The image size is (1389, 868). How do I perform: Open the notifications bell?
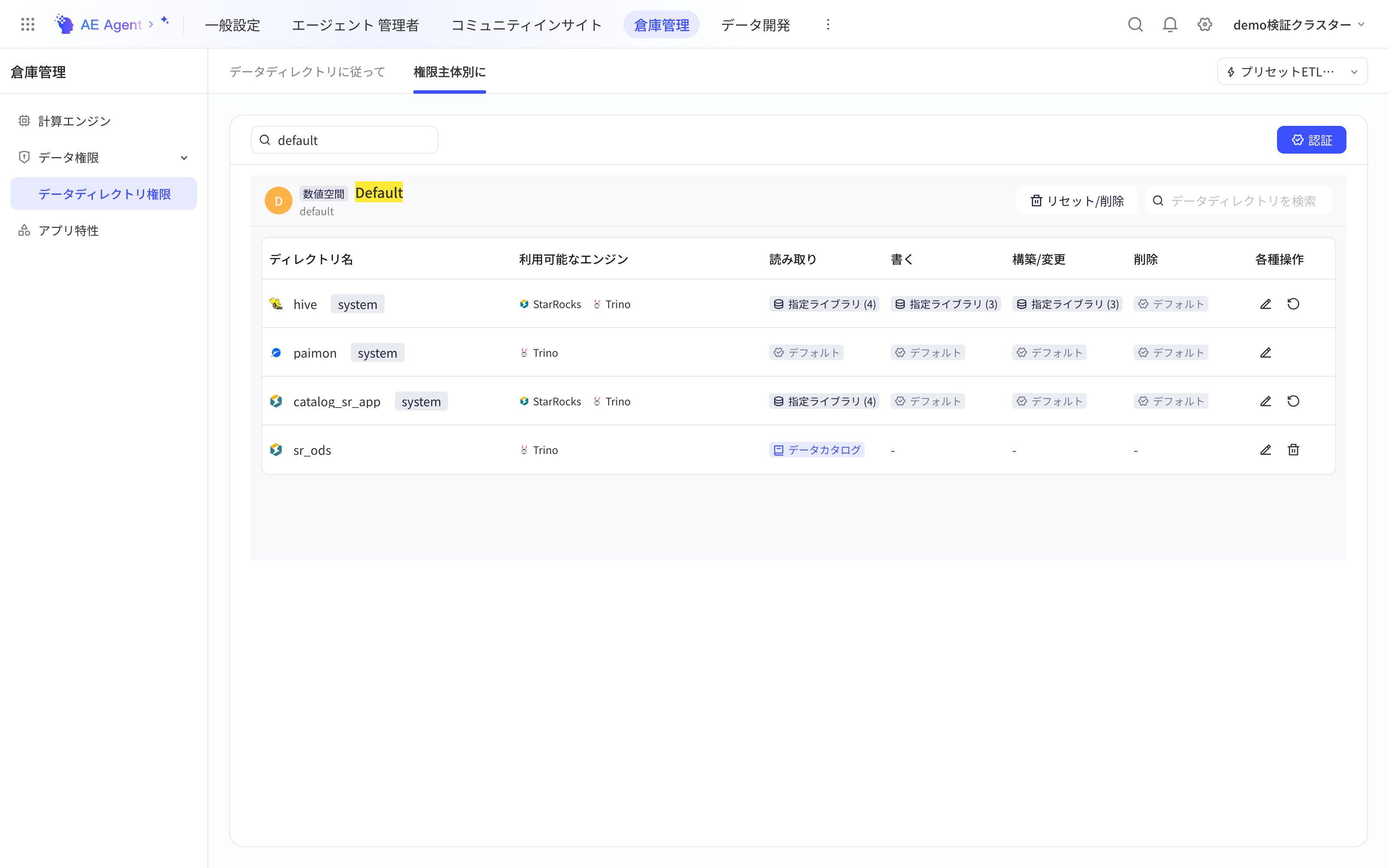(x=1170, y=24)
